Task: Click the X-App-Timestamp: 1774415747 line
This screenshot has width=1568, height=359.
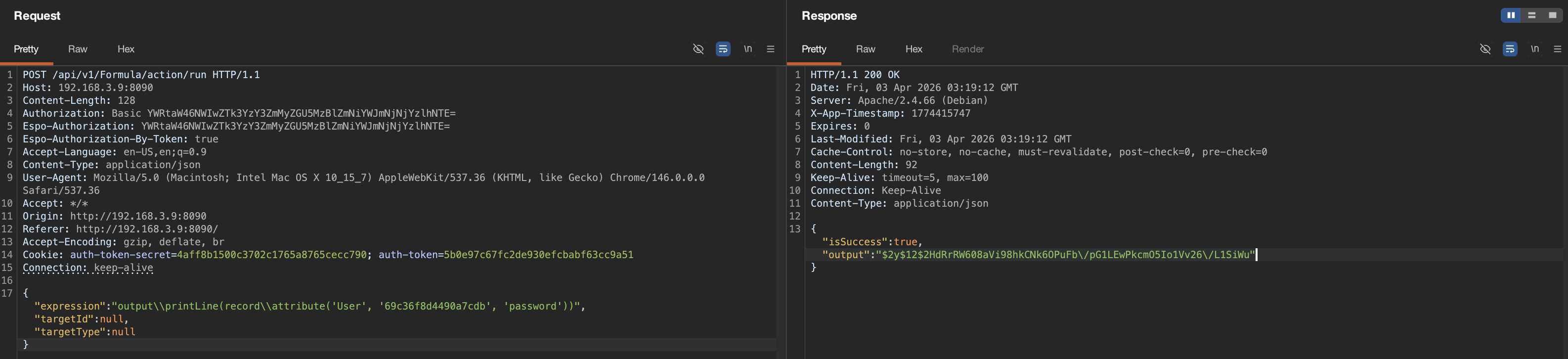Action: tap(890, 113)
